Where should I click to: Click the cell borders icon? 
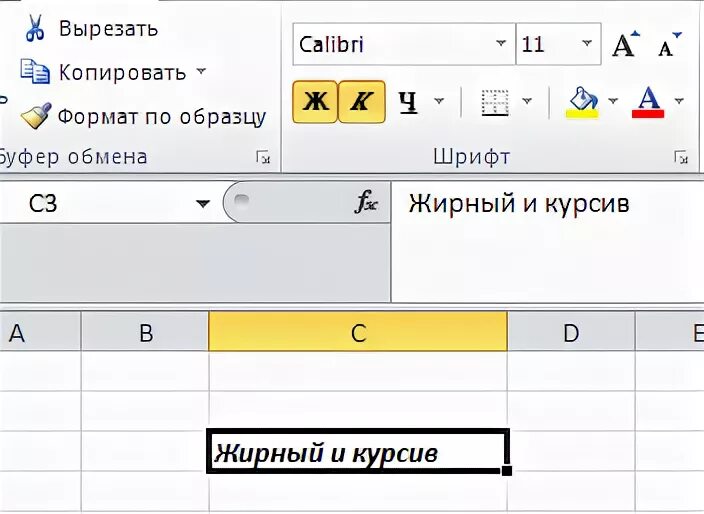coord(495,103)
